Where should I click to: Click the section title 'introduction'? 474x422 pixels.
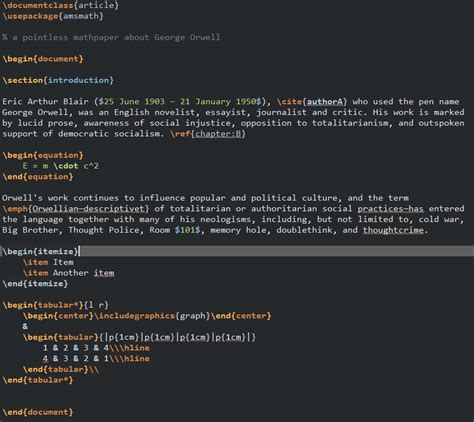(78, 80)
